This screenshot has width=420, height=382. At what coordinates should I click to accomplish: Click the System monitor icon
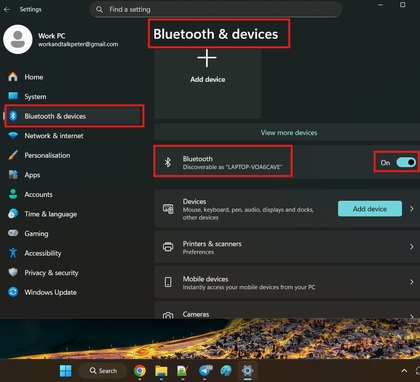point(13,96)
